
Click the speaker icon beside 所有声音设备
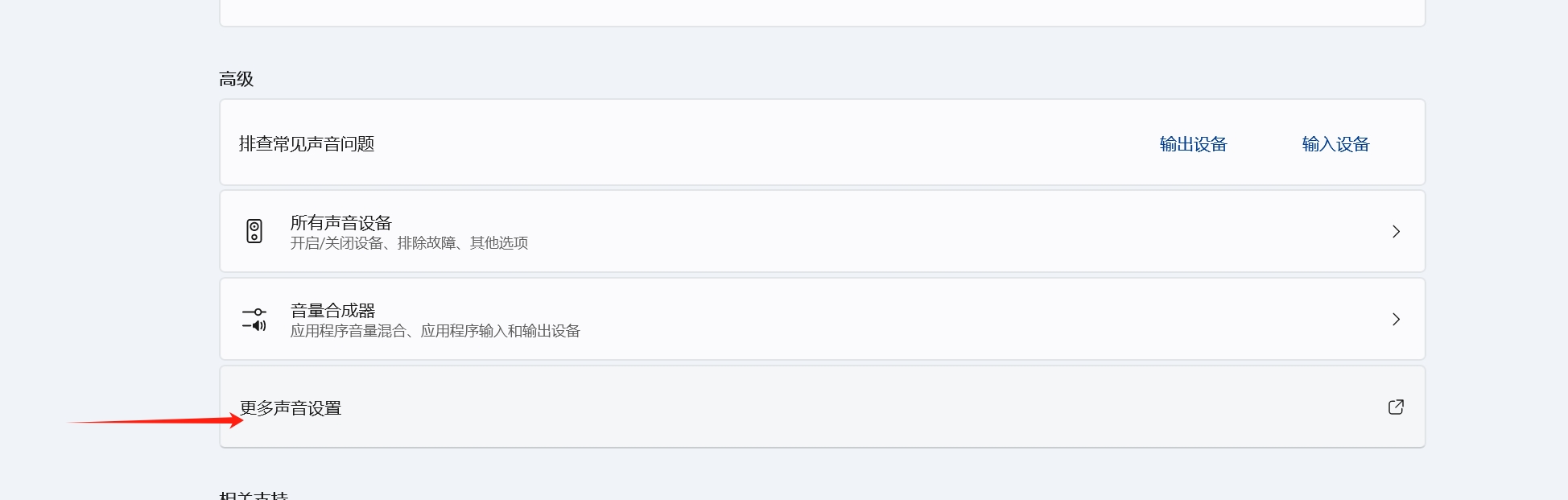(x=254, y=232)
